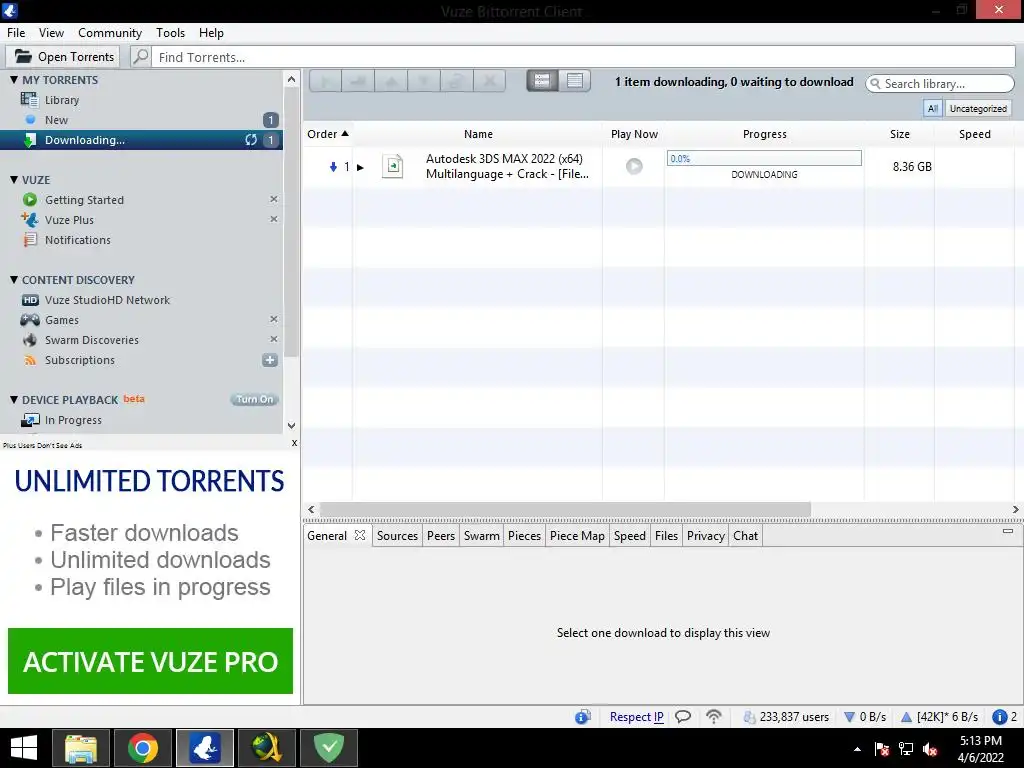Open the Help menu
Image resolution: width=1024 pixels, height=768 pixels.
tap(211, 33)
